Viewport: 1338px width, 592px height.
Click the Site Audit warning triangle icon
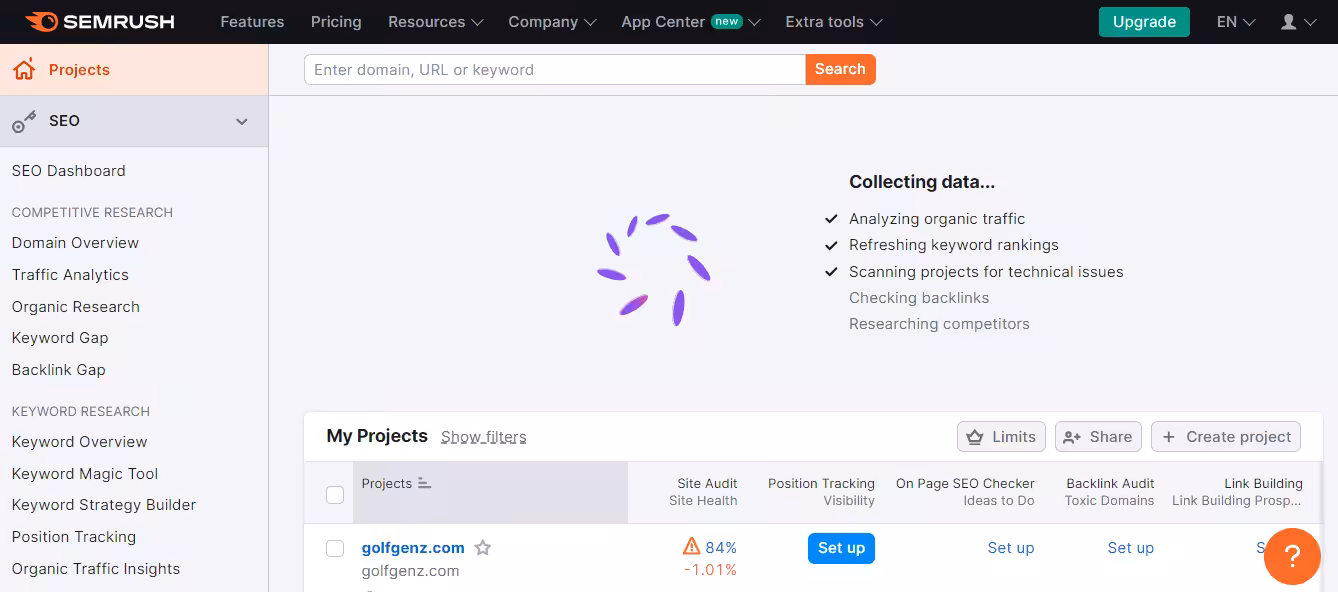[691, 547]
